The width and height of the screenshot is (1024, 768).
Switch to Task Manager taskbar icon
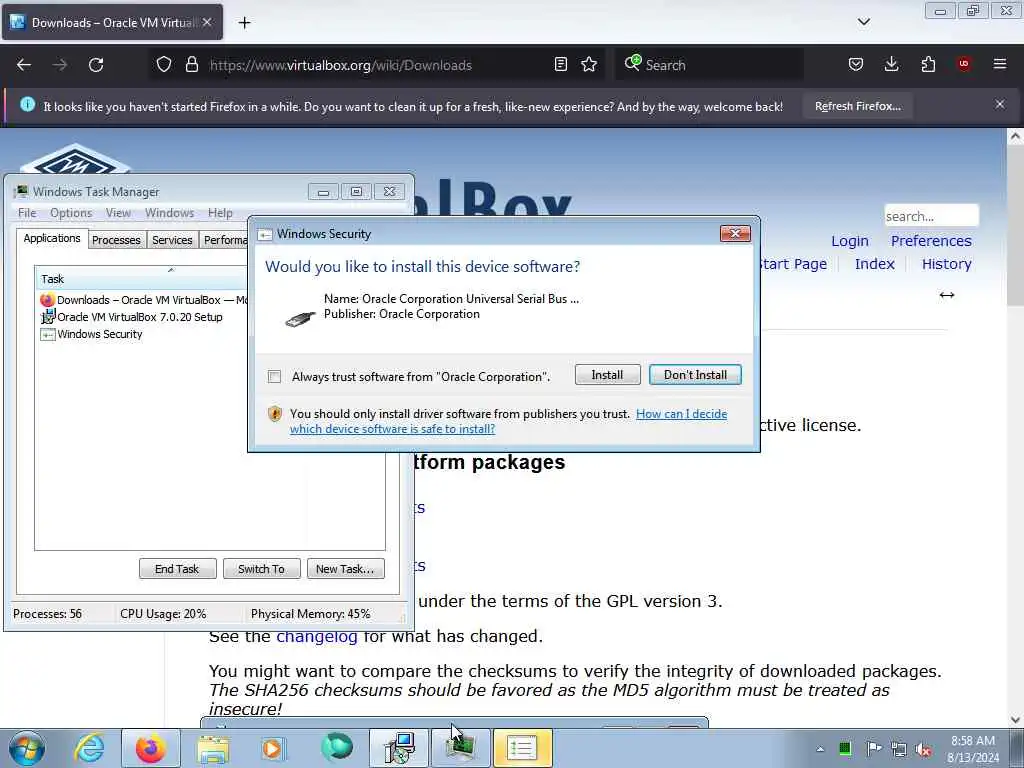coord(460,748)
